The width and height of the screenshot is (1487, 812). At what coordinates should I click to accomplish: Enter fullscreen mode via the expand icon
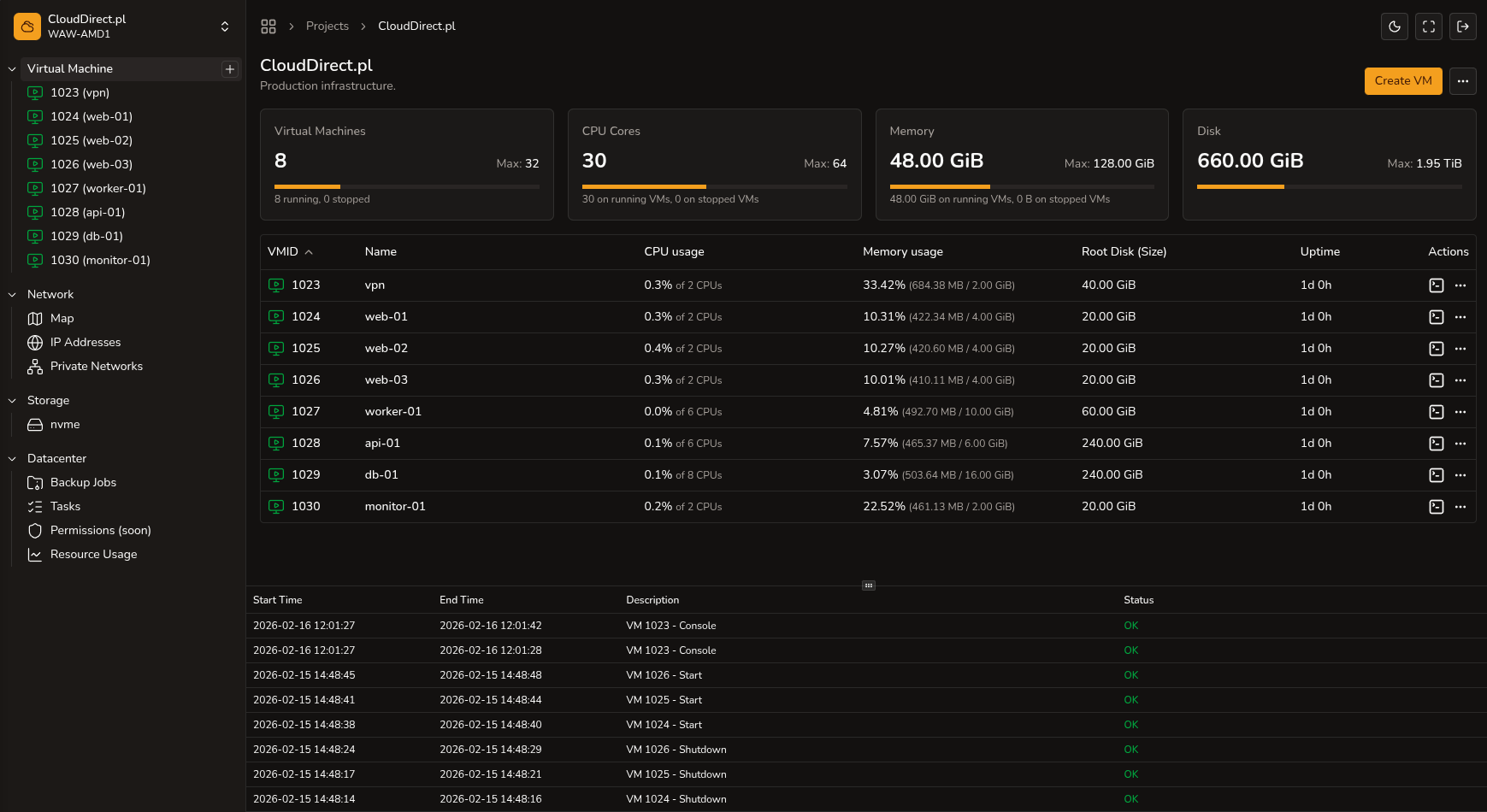pyautogui.click(x=1428, y=26)
